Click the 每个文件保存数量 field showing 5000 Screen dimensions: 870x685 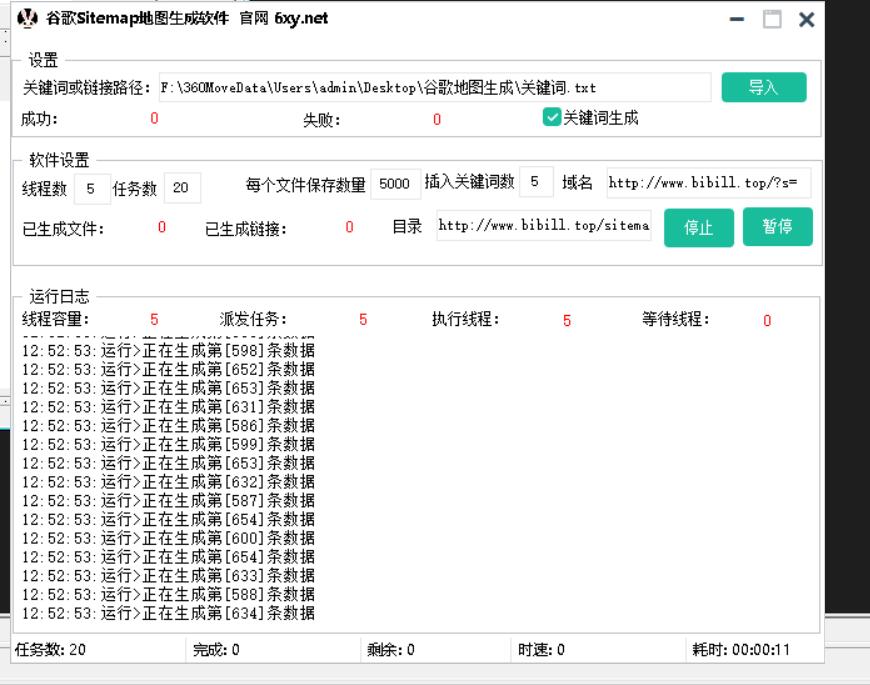(395, 184)
